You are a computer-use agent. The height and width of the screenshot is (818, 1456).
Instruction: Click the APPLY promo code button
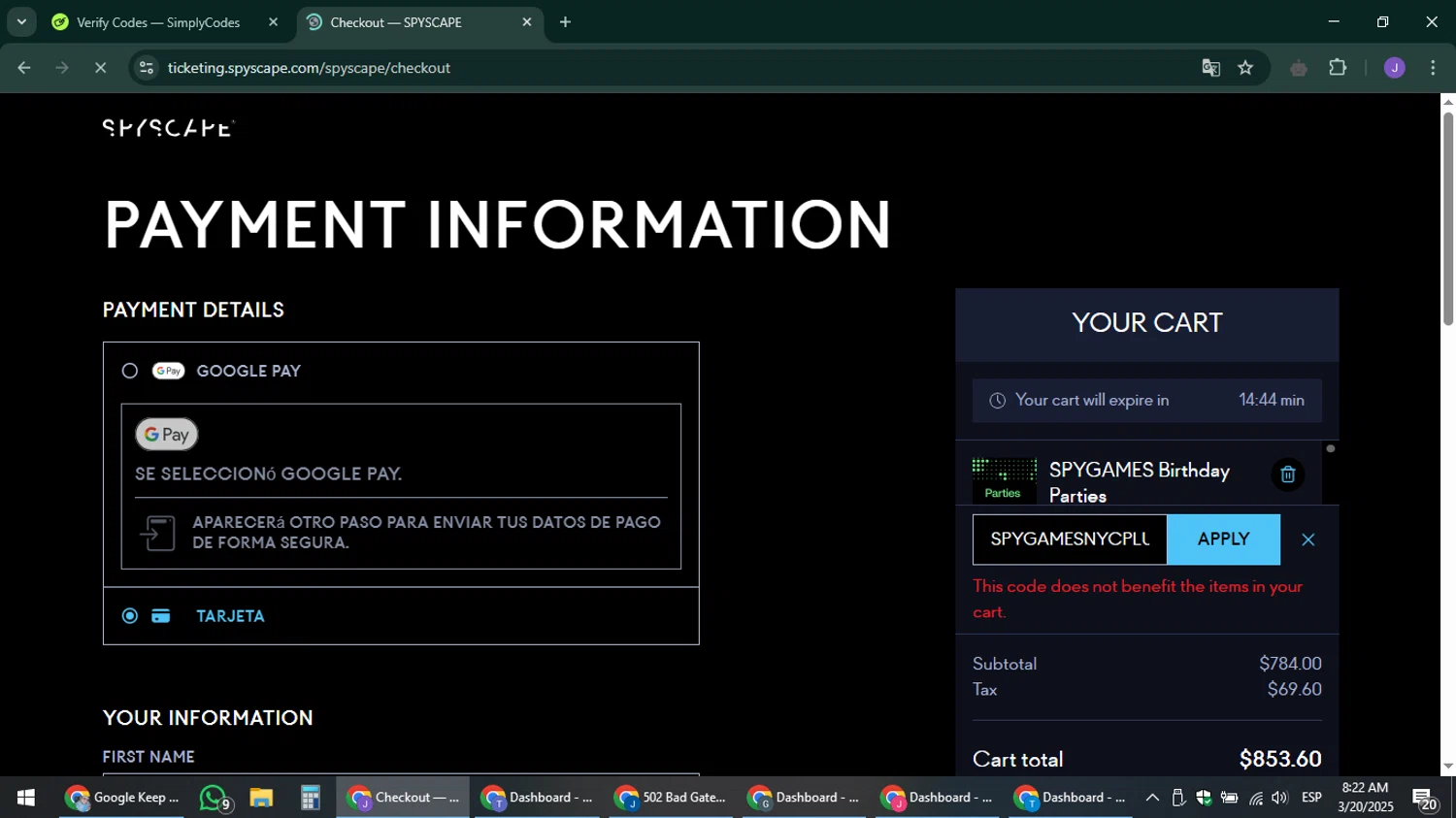point(1223,540)
